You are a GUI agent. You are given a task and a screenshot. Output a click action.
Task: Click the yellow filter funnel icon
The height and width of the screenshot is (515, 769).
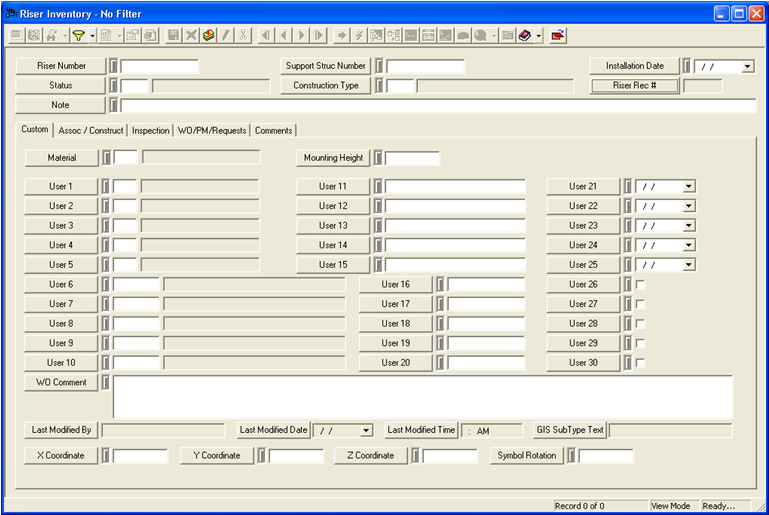[77, 35]
